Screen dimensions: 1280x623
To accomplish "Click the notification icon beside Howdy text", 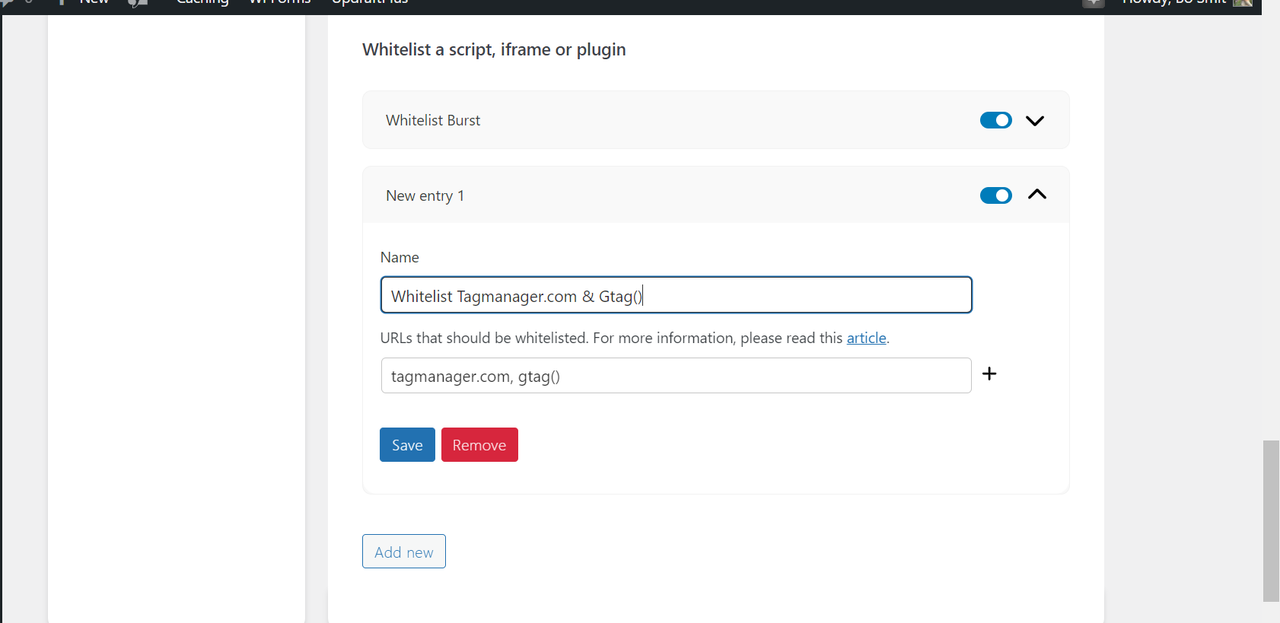I will pyautogui.click(x=1093, y=3).
